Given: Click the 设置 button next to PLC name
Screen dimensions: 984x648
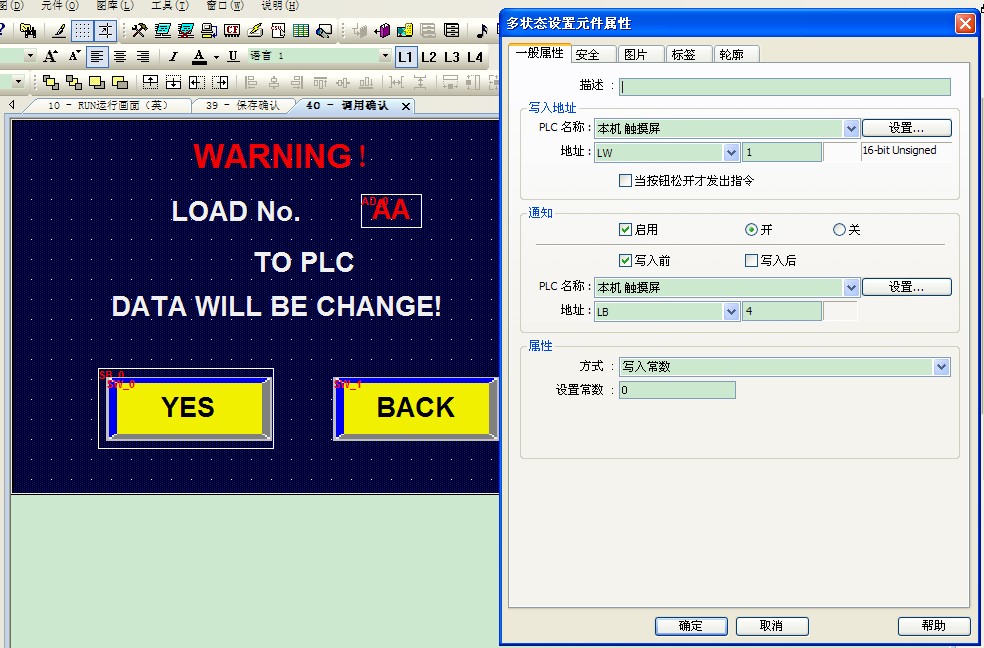Looking at the screenshot, I should tap(906, 127).
